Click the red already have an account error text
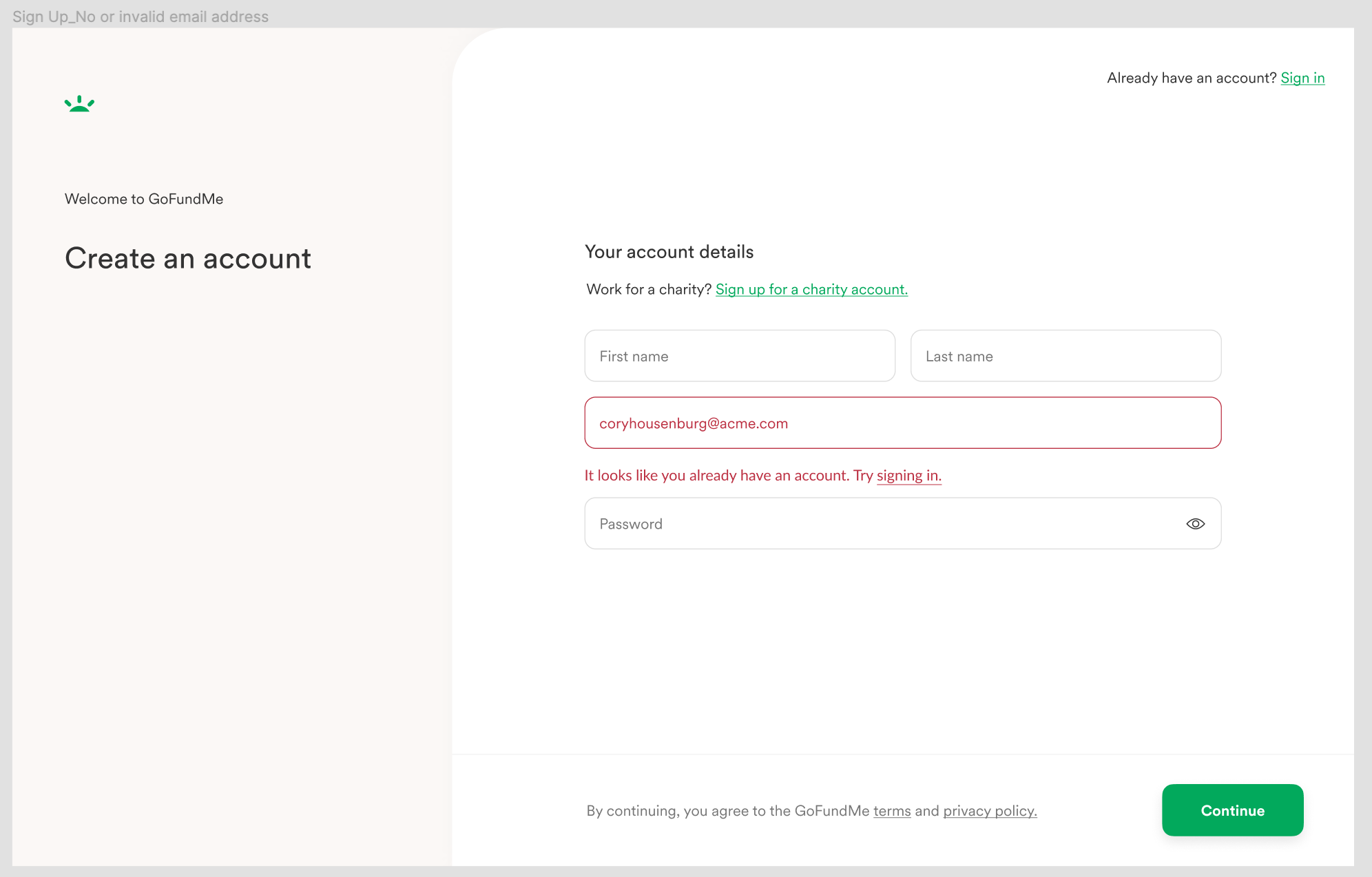Viewport: 1372px width, 877px height. click(x=716, y=476)
